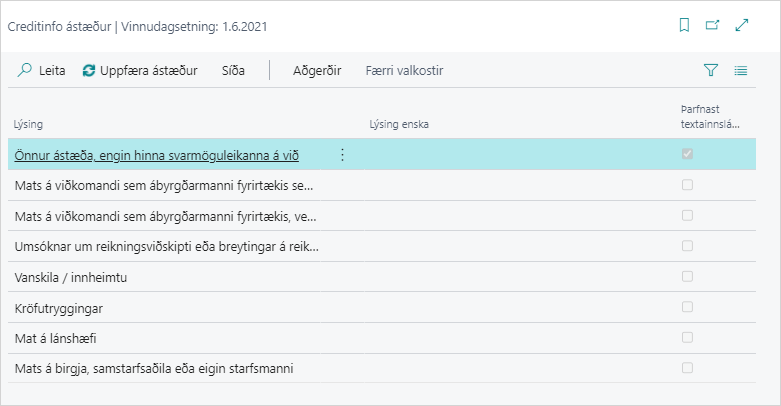This screenshot has height=406, width=781.
Task: Expand the page with the diagonal arrows icon
Action: (x=742, y=26)
